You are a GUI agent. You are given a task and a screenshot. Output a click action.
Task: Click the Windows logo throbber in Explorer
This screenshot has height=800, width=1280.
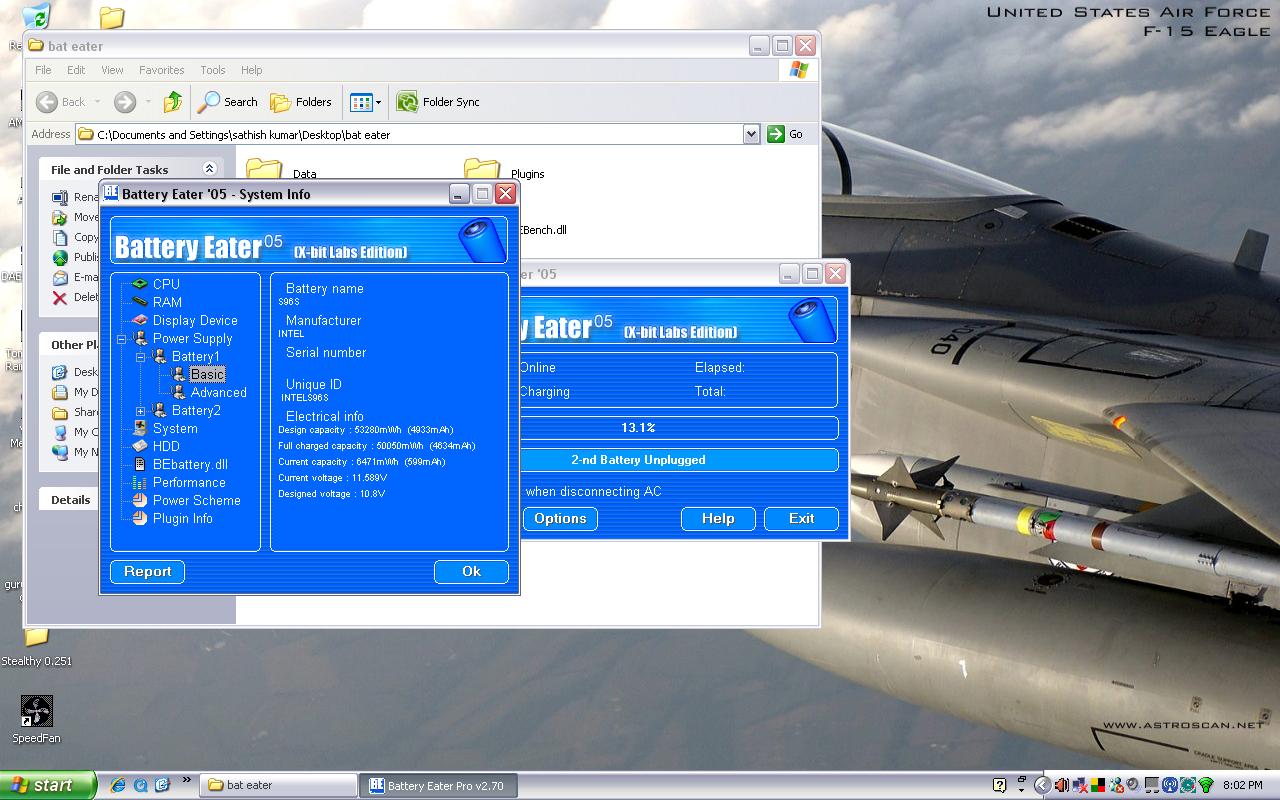coord(798,70)
